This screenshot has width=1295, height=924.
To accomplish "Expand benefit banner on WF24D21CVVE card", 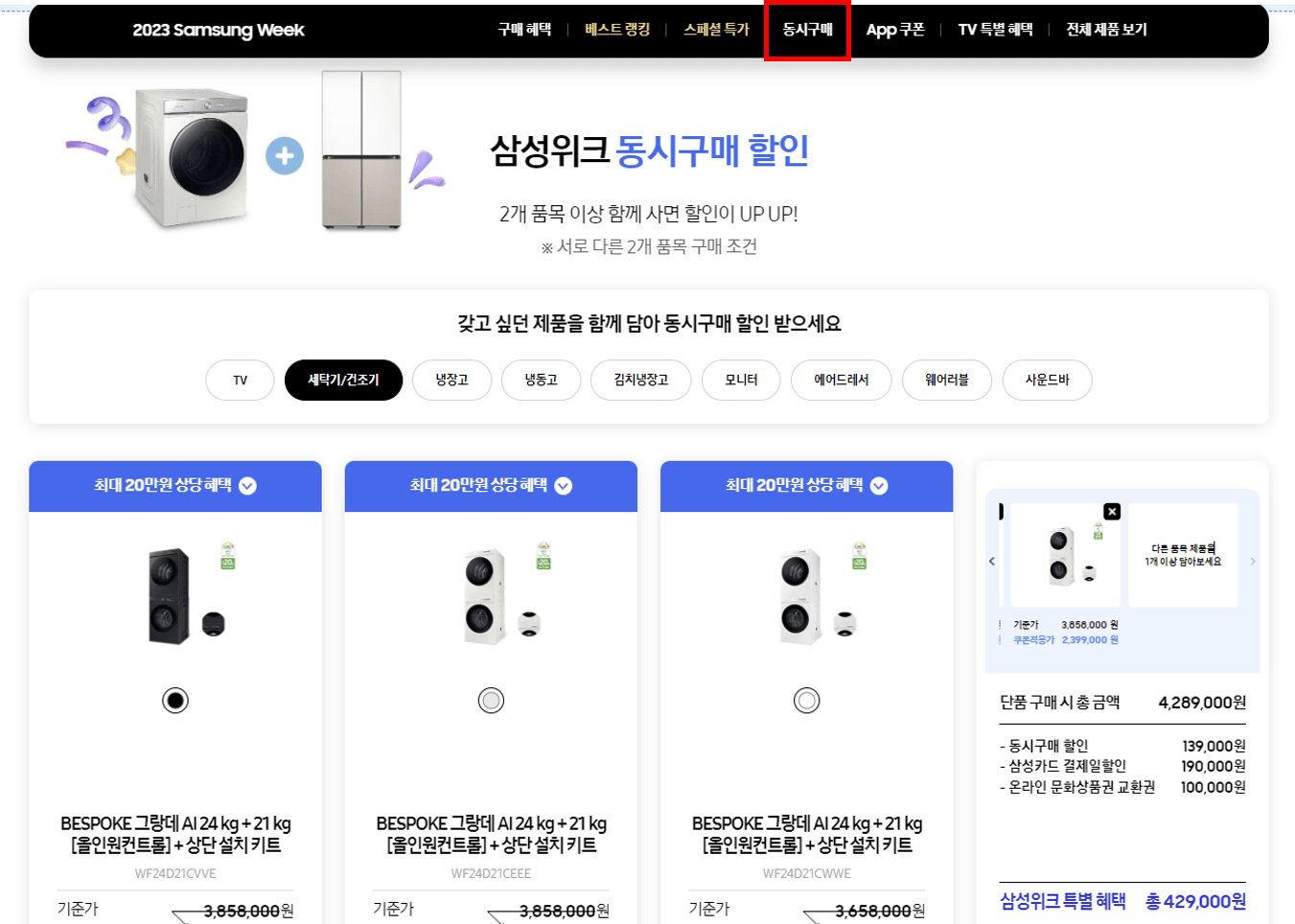I will 175,486.
